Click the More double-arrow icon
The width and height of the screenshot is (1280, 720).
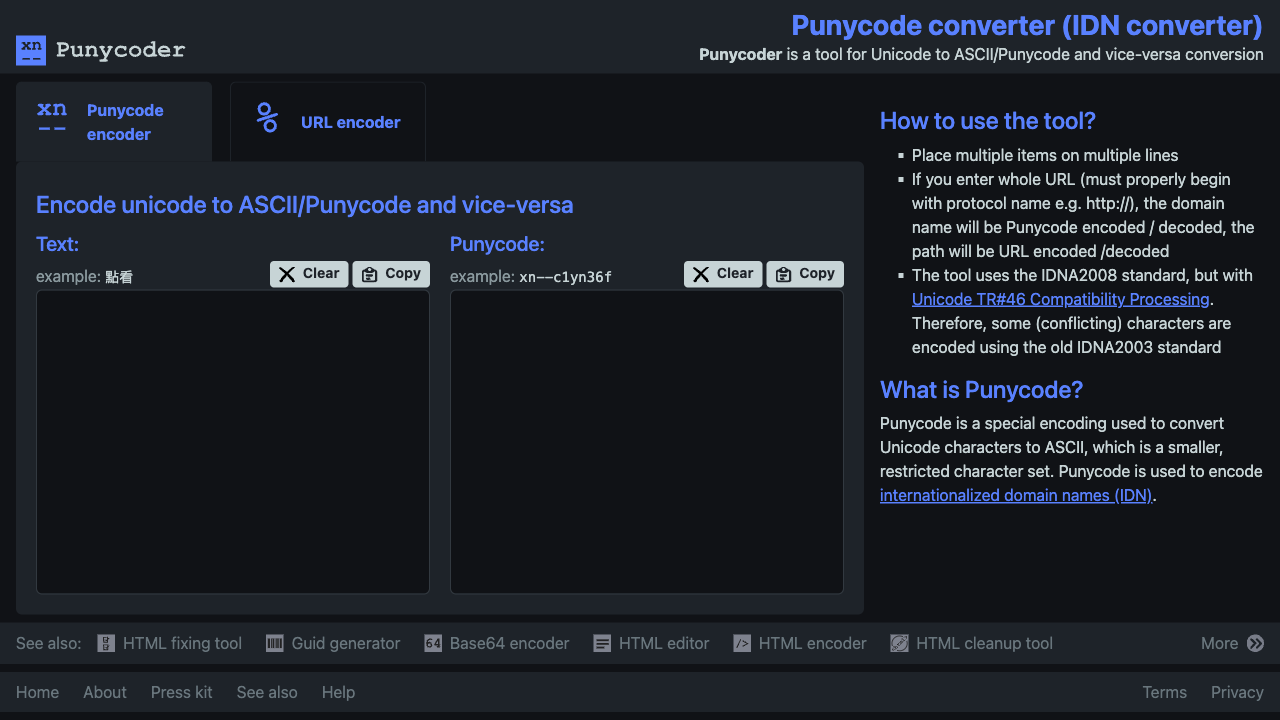point(1255,644)
